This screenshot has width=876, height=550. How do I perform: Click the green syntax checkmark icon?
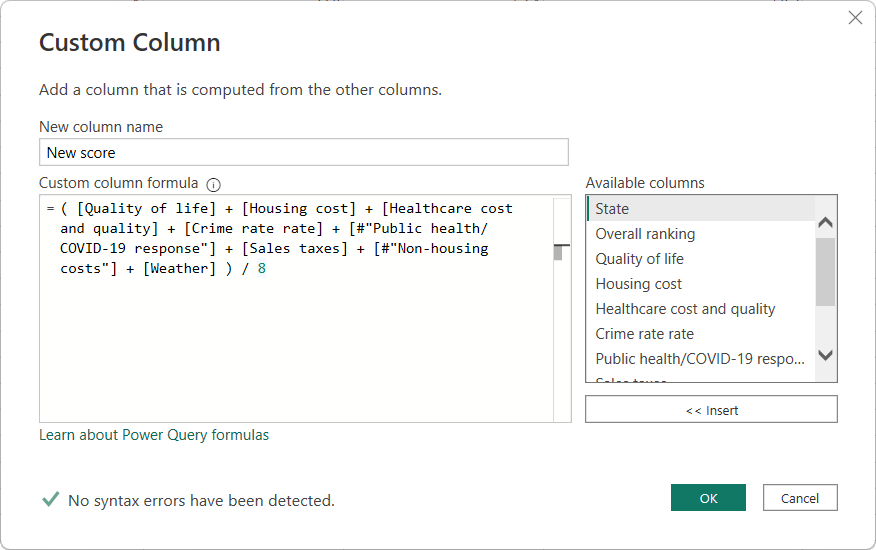(x=50, y=499)
